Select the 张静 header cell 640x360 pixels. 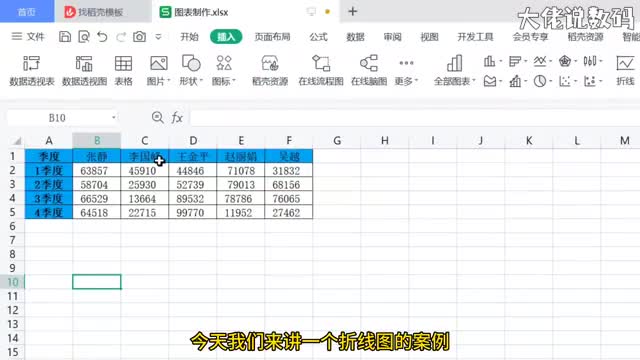(x=97, y=156)
